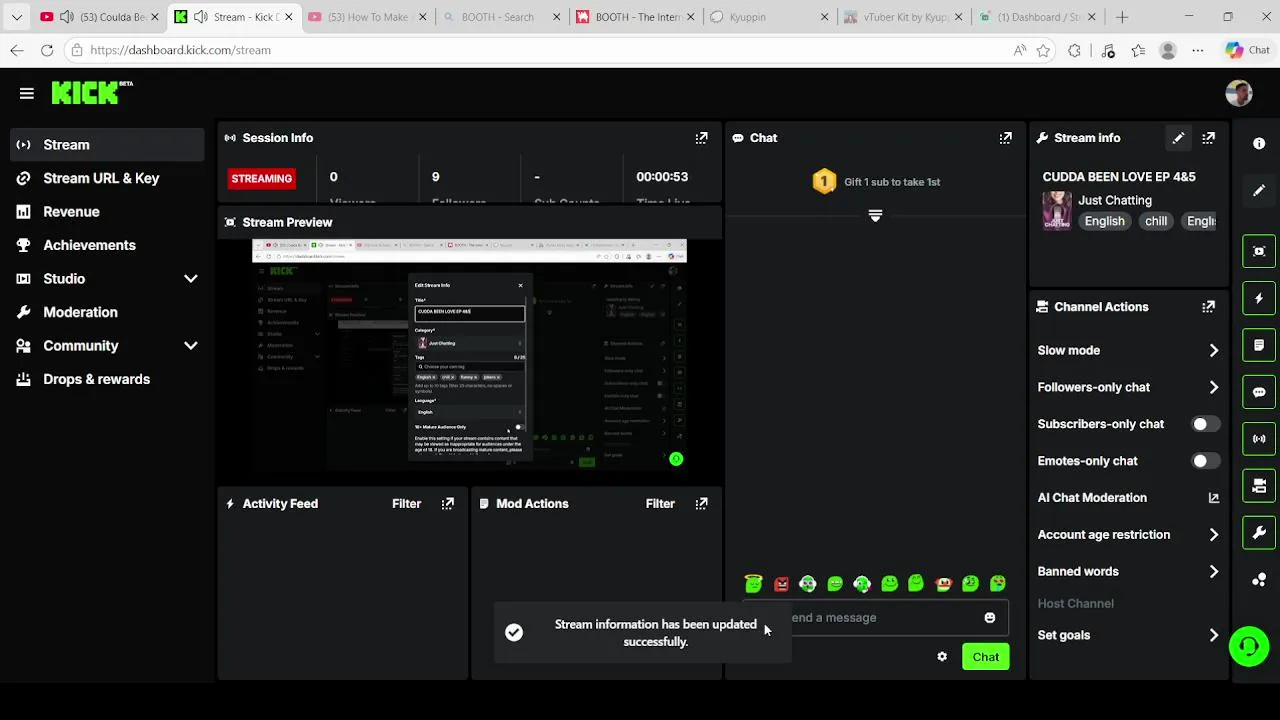Image resolution: width=1280 pixels, height=720 pixels.
Task: Click the info icon in right sidebar
Action: [1259, 144]
